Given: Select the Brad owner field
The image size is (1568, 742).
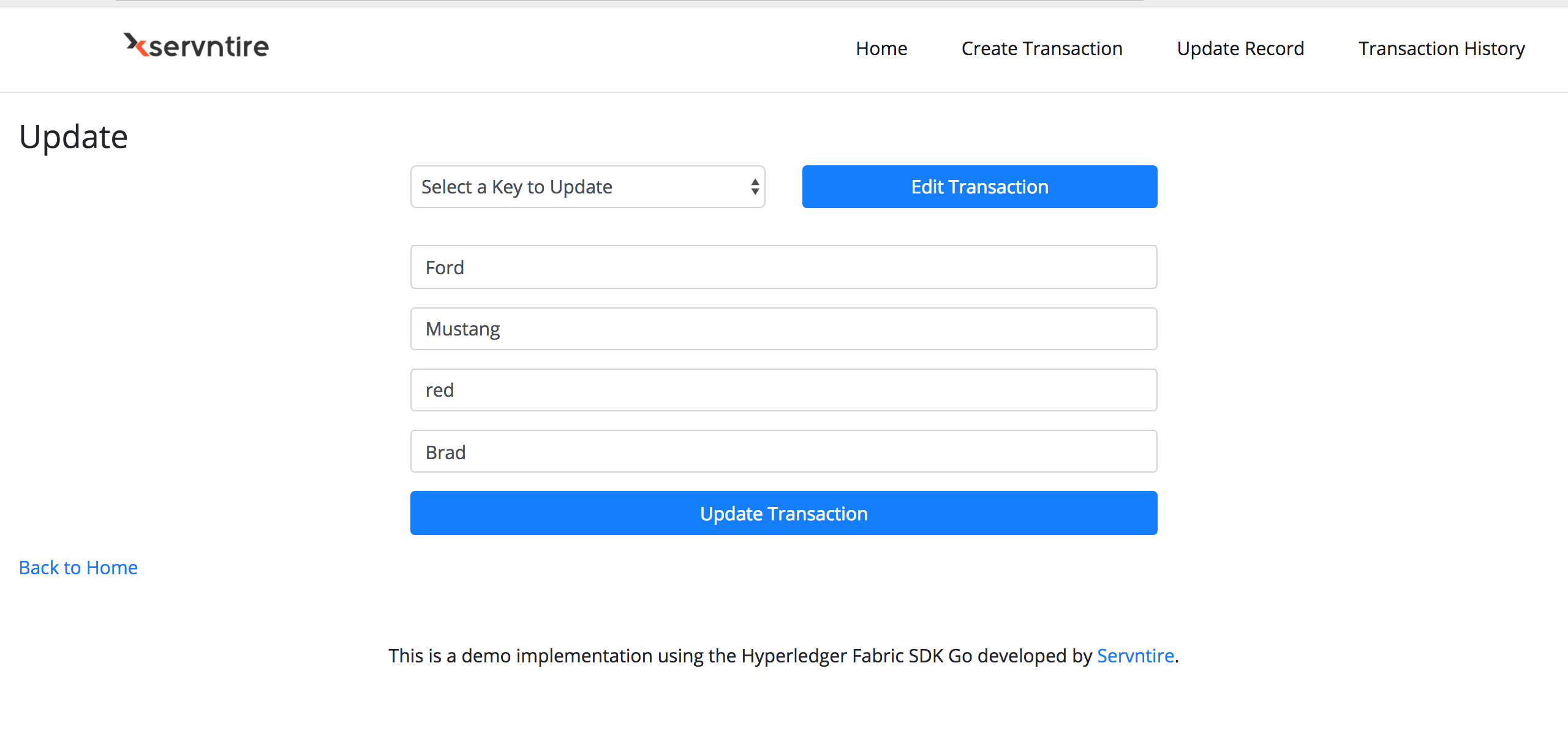Looking at the screenshot, I should pos(783,452).
